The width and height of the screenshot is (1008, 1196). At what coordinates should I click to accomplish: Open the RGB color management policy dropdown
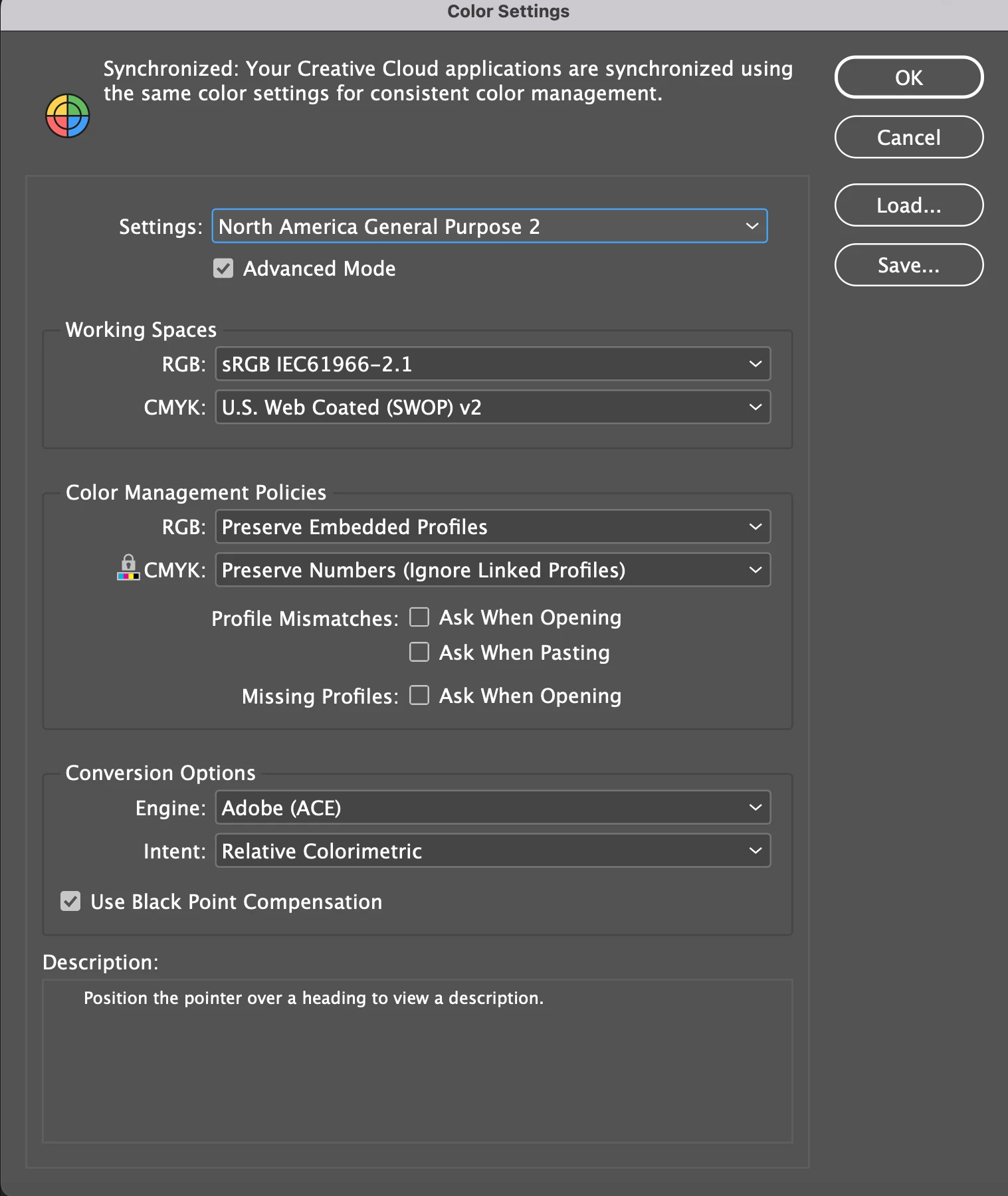[493, 526]
